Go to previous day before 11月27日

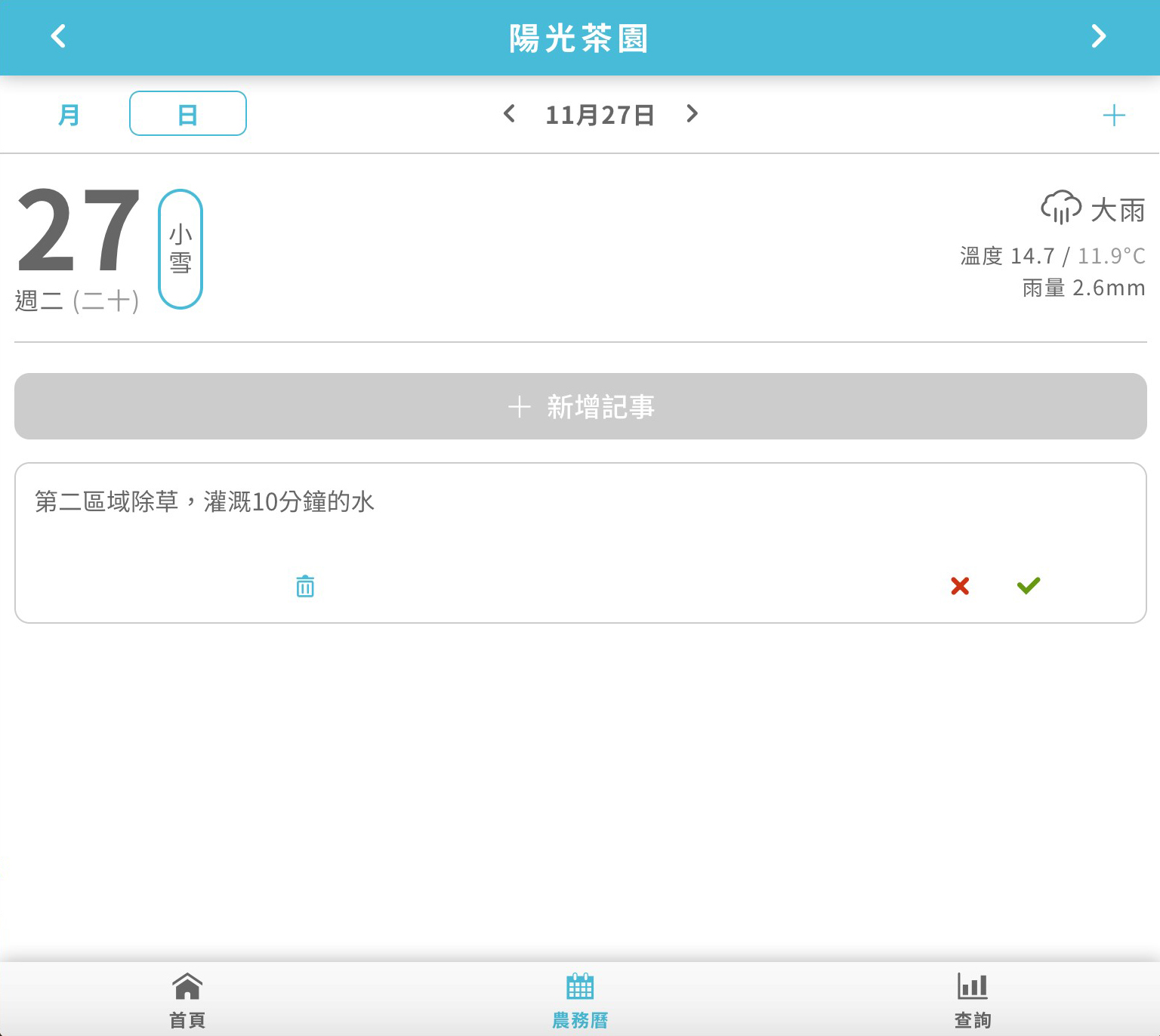point(510,114)
